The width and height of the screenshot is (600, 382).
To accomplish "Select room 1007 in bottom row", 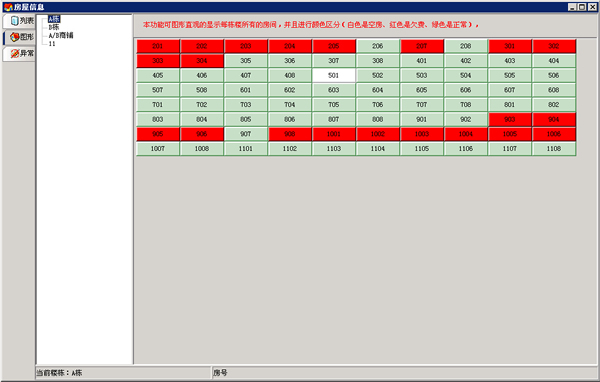I will [158, 149].
